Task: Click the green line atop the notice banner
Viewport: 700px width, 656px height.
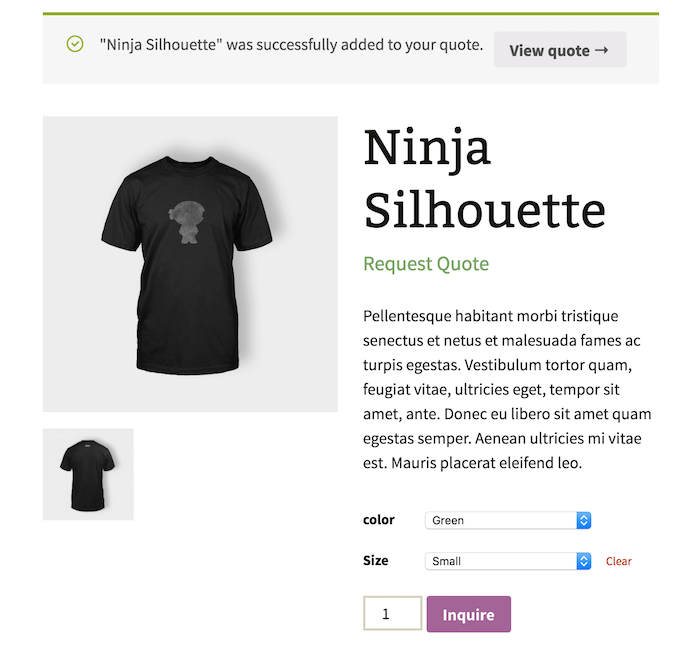Action: click(351, 14)
